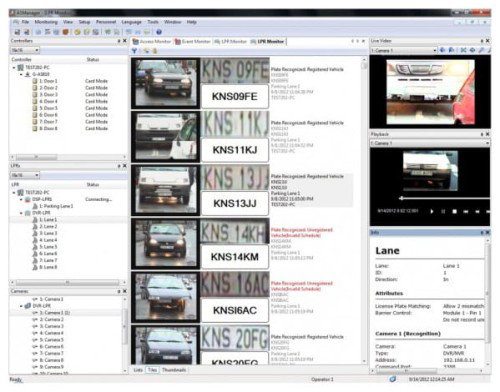Stop playback in the Playback panel
500x392 pixels.
454,211
